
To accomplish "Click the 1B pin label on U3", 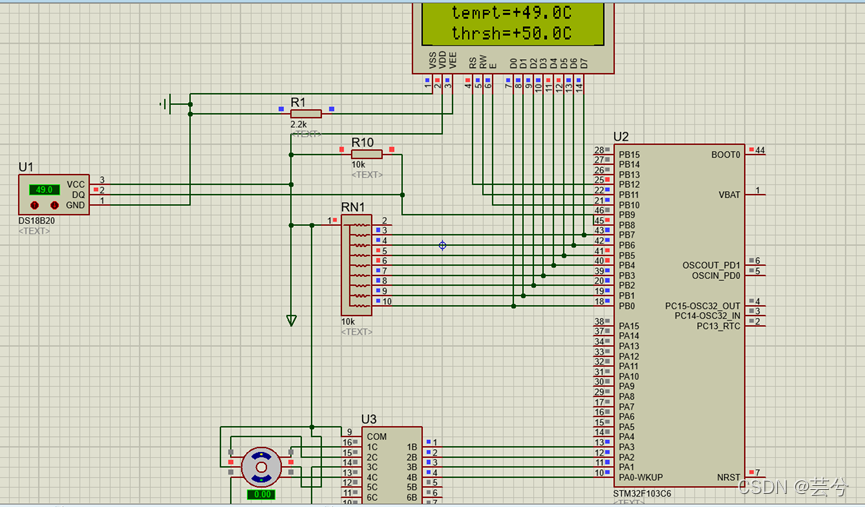I will (412, 447).
